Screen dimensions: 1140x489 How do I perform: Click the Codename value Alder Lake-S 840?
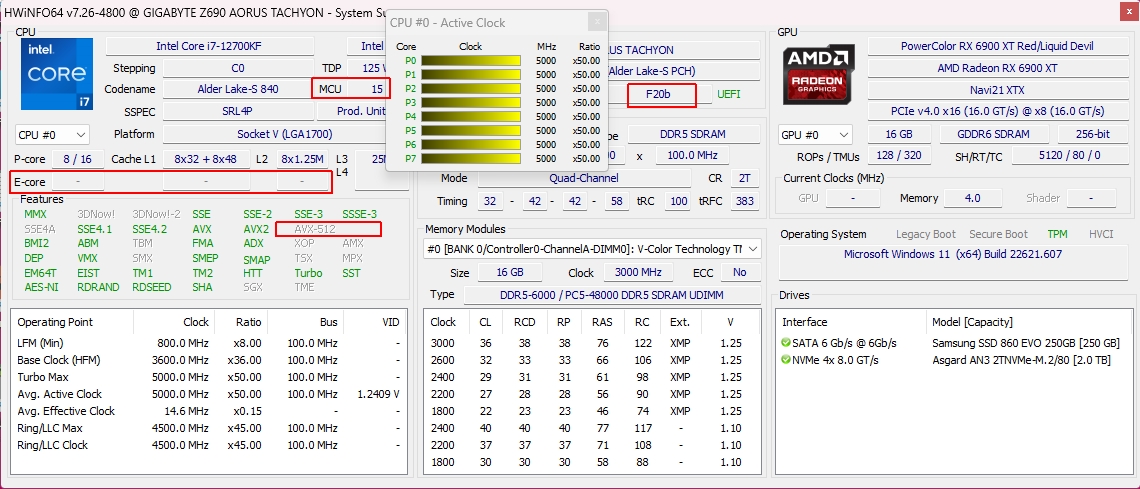point(238,89)
